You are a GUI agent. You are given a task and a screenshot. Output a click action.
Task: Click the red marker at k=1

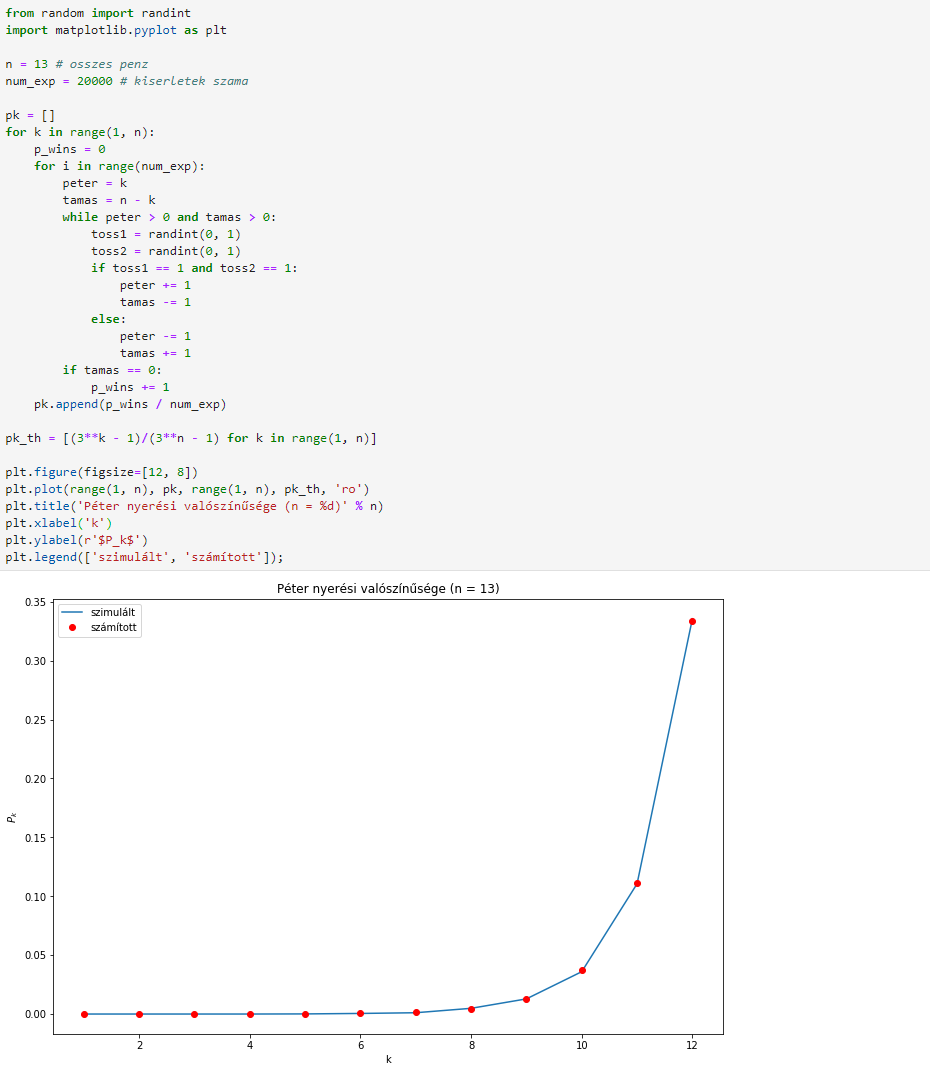click(85, 1014)
